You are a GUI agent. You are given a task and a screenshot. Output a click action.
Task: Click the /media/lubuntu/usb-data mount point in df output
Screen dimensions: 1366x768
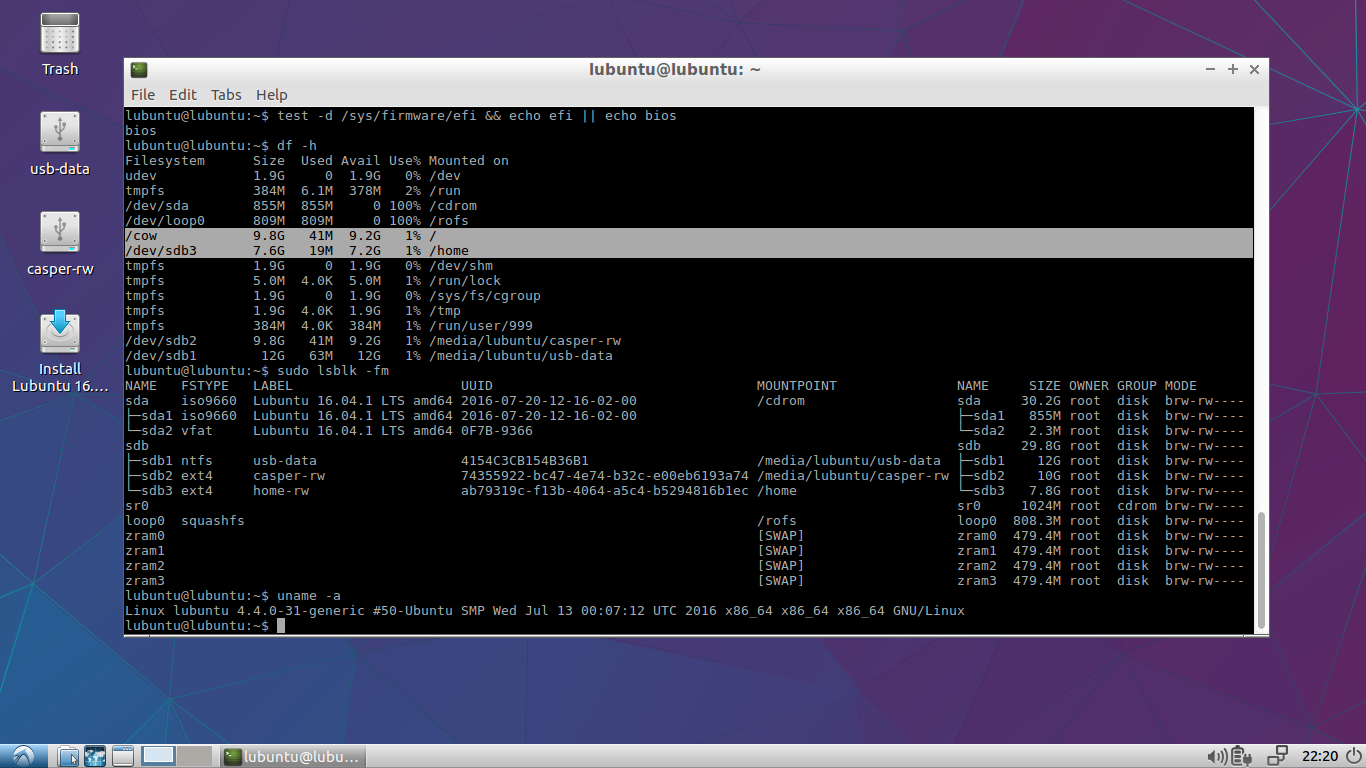click(521, 356)
